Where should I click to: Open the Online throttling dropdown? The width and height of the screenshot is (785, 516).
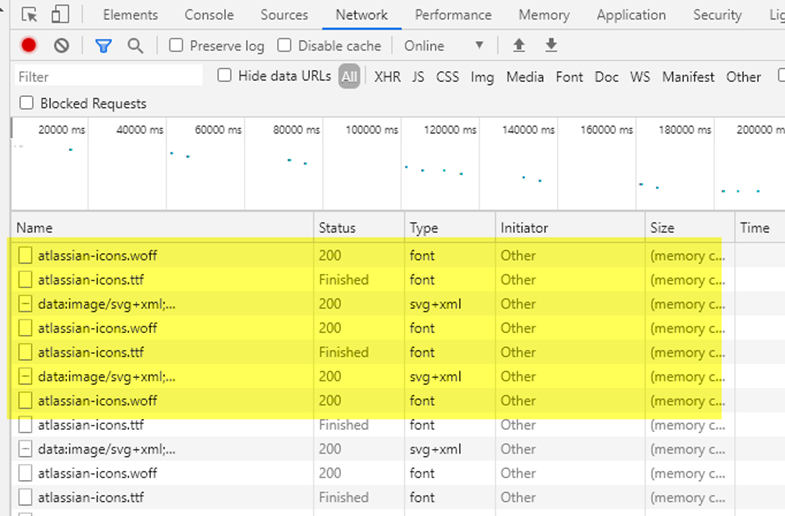pos(444,46)
